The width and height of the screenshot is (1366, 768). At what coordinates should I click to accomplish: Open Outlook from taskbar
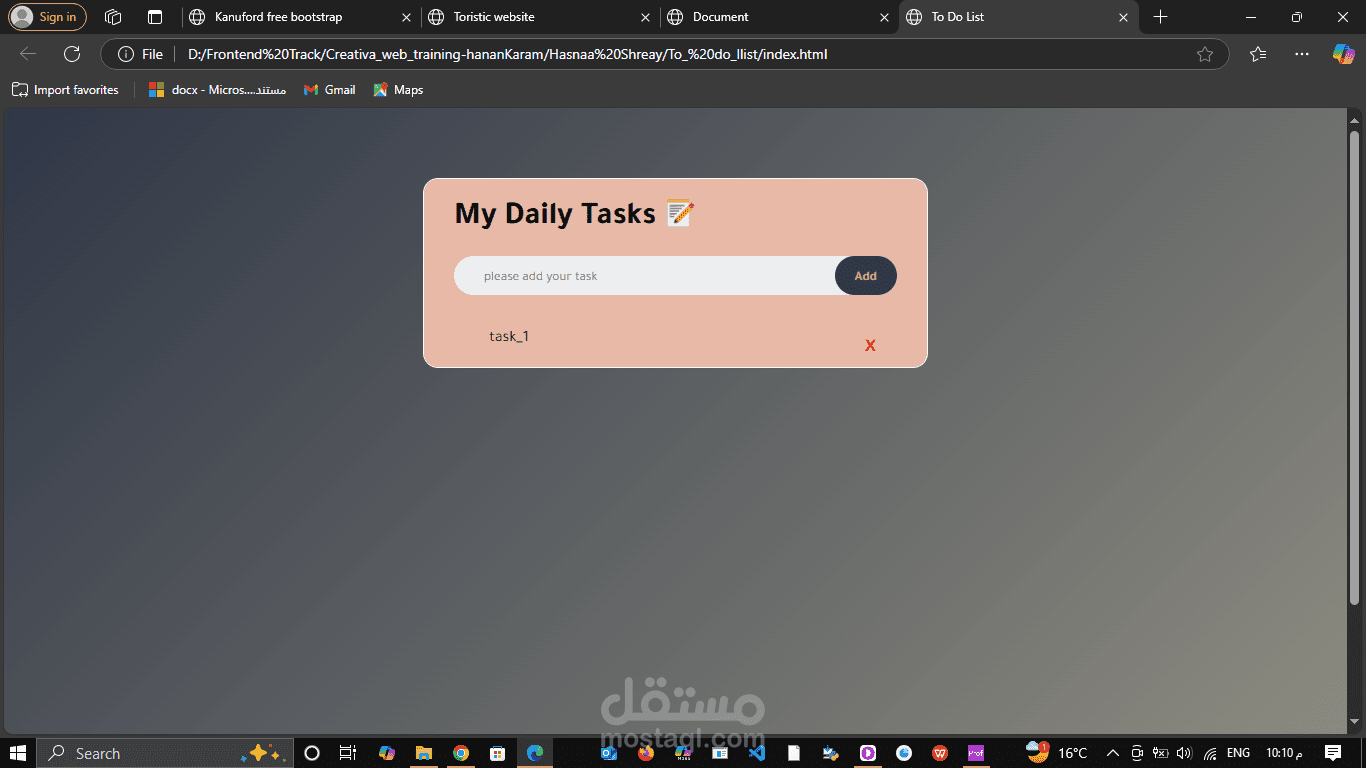[x=608, y=753]
